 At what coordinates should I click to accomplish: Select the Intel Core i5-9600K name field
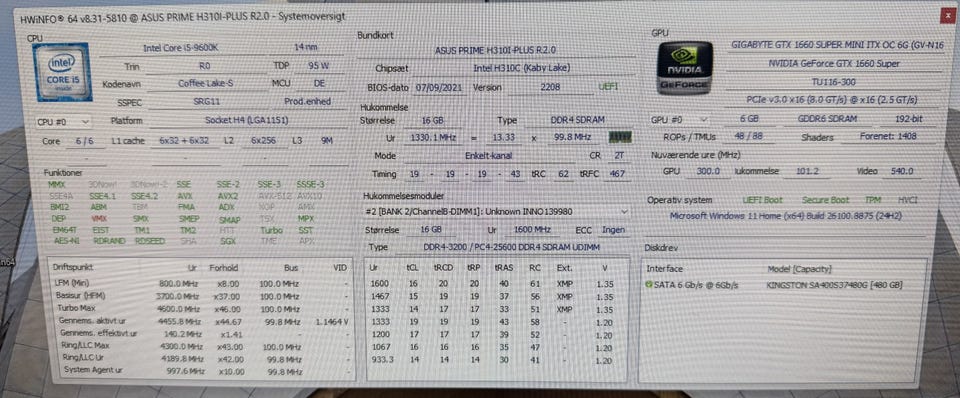pos(181,48)
